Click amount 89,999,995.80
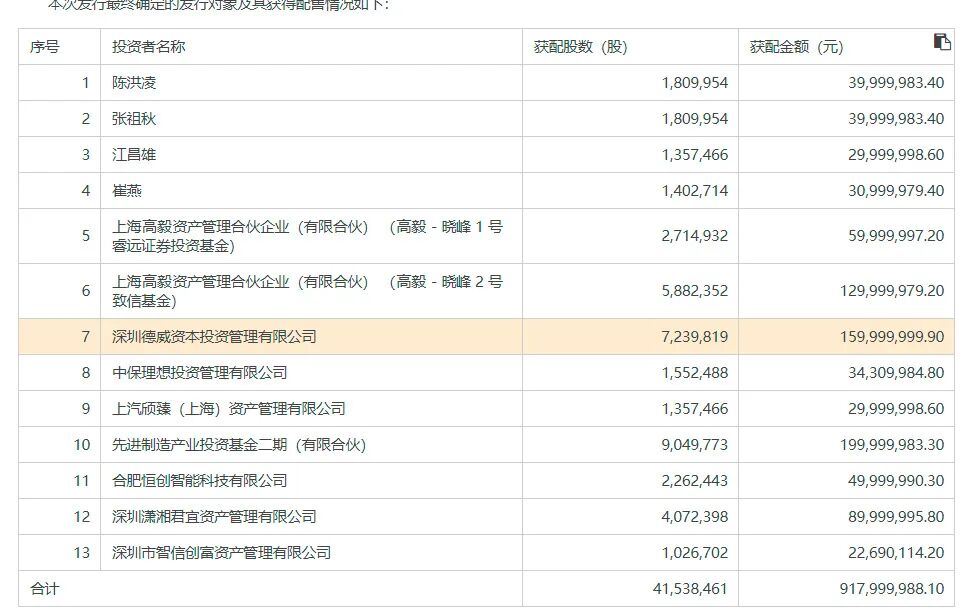Viewport: 964px width, 614px height. tap(896, 517)
